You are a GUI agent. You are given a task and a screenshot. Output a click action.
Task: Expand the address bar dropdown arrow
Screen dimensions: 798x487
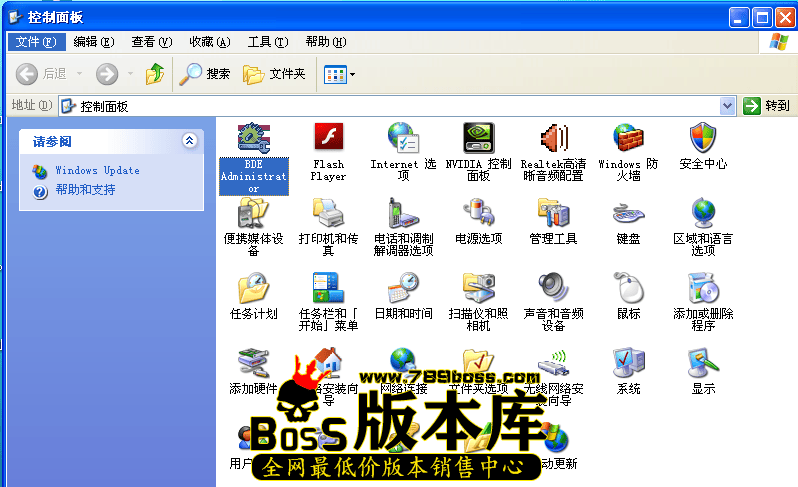[727, 106]
